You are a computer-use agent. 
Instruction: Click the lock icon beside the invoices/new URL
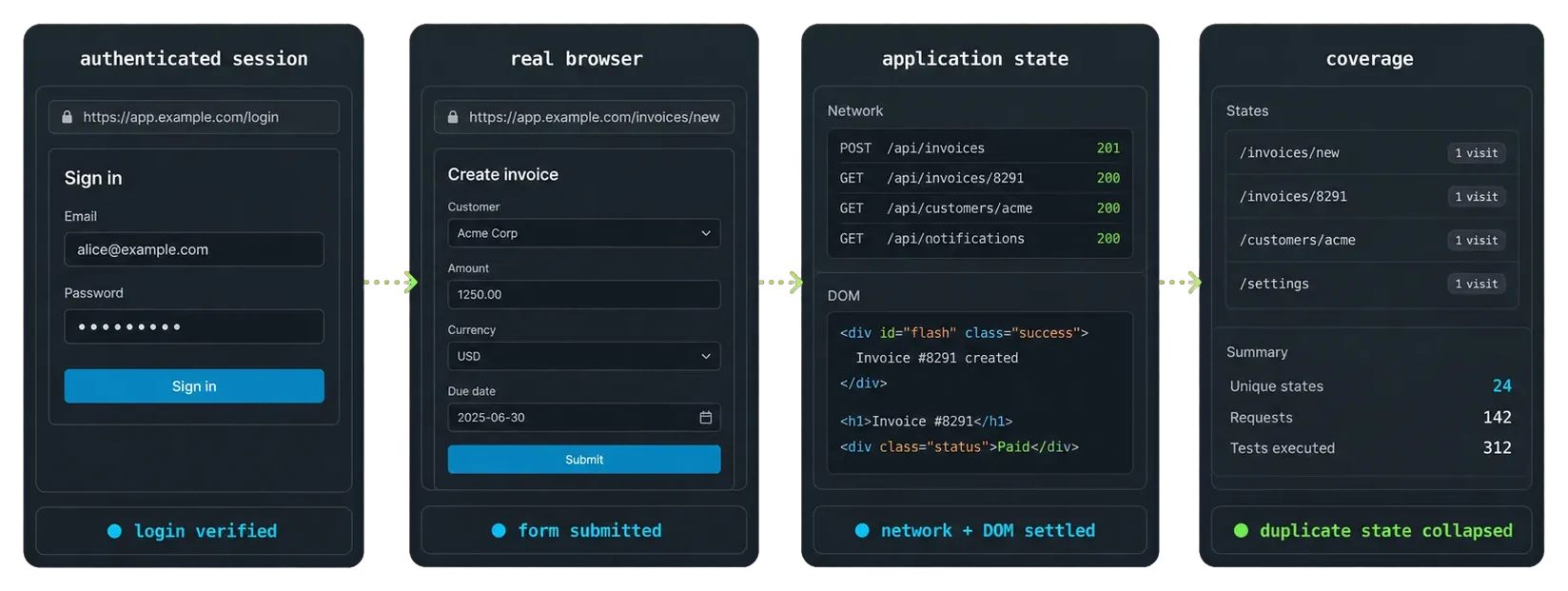(453, 117)
